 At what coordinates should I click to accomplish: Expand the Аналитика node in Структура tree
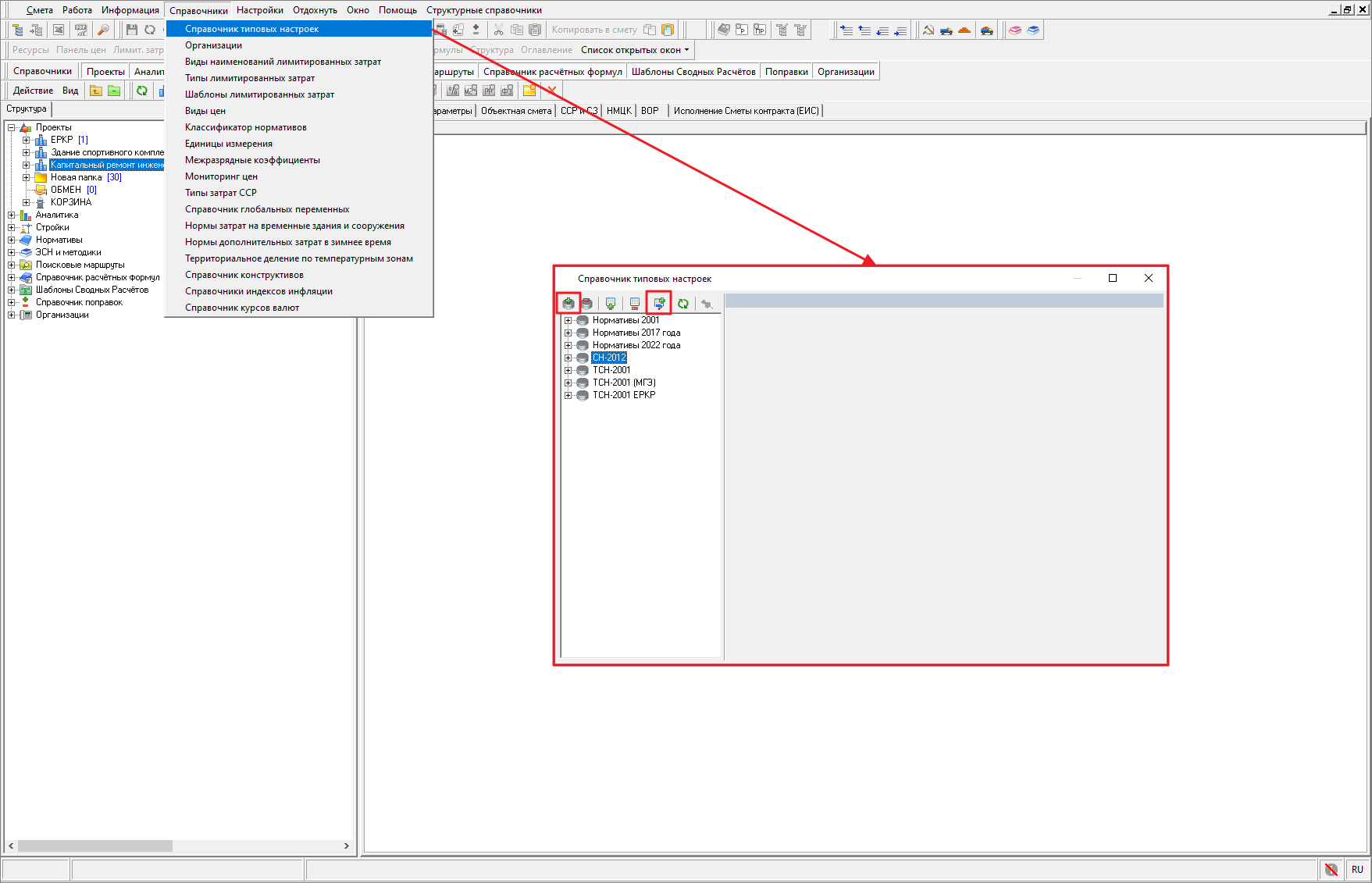pyautogui.click(x=12, y=215)
